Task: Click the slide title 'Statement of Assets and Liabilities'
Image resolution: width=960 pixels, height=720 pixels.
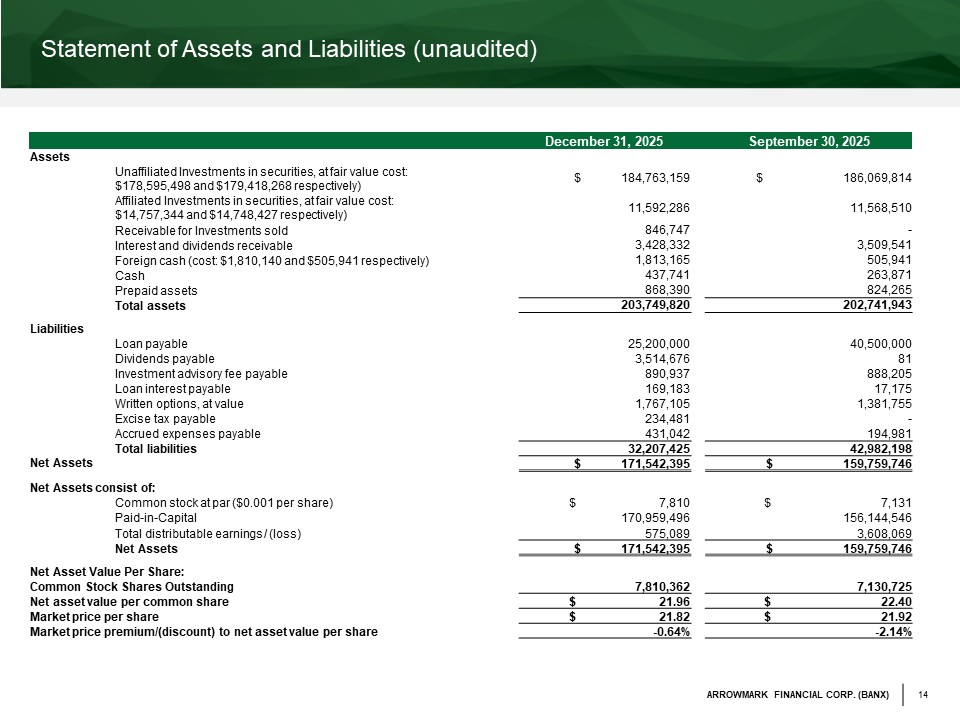Action: [283, 49]
